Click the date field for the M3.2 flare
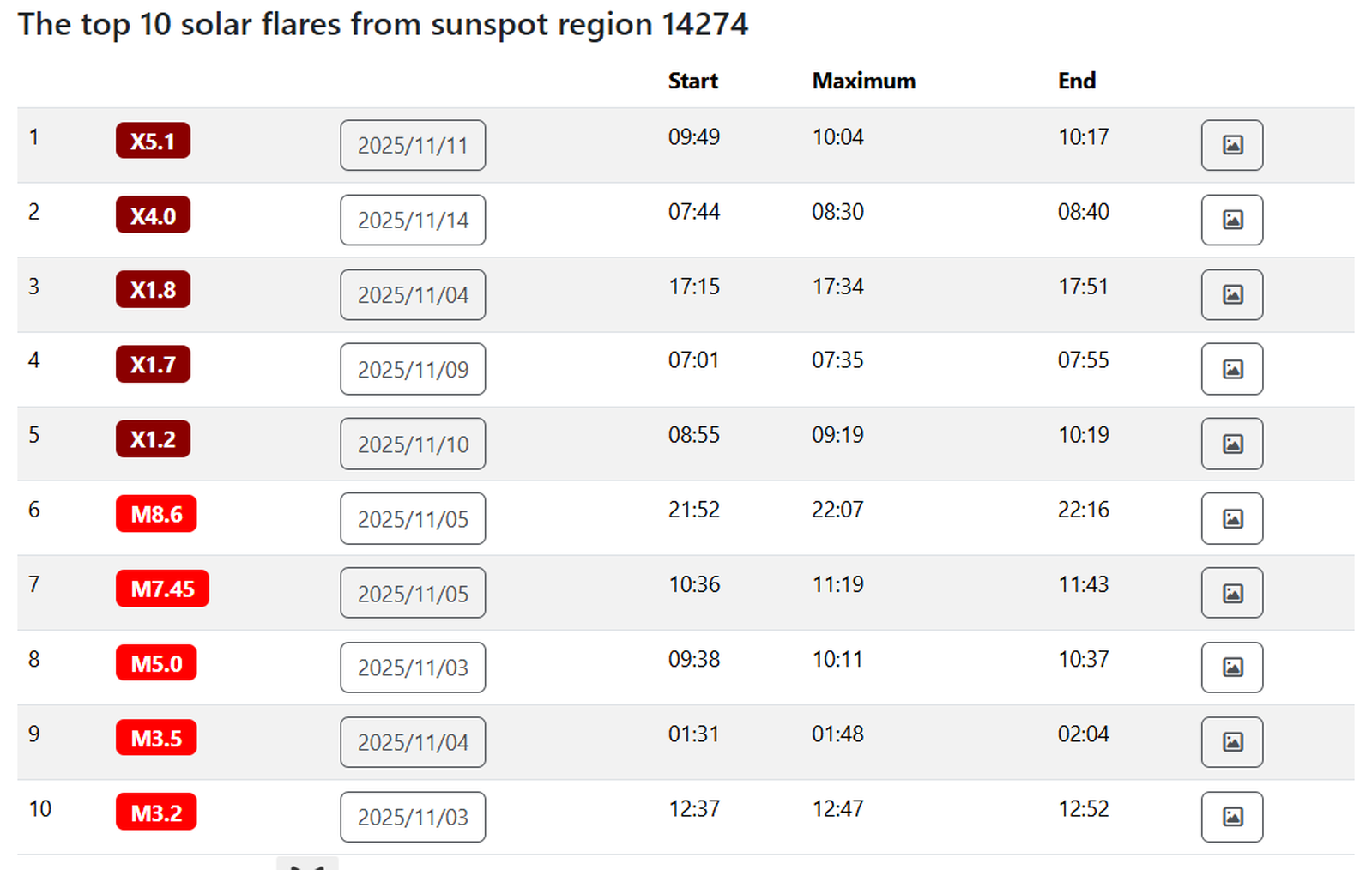Screen dimensions: 1372x870 tap(412, 817)
